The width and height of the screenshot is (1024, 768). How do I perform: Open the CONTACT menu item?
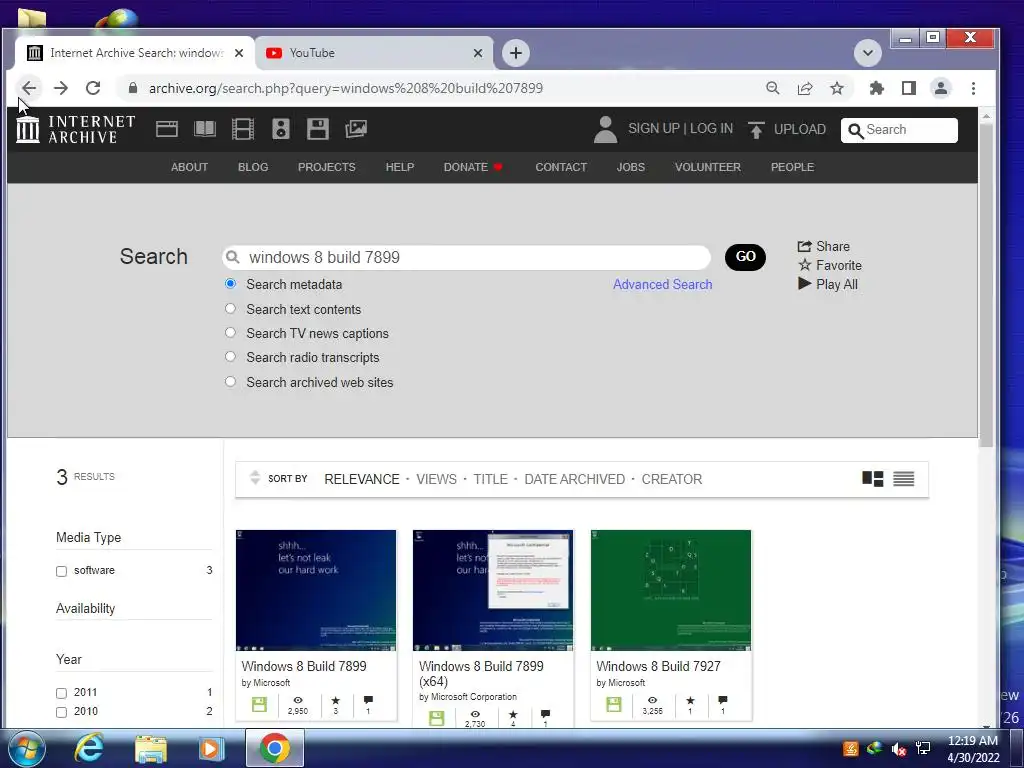(561, 167)
